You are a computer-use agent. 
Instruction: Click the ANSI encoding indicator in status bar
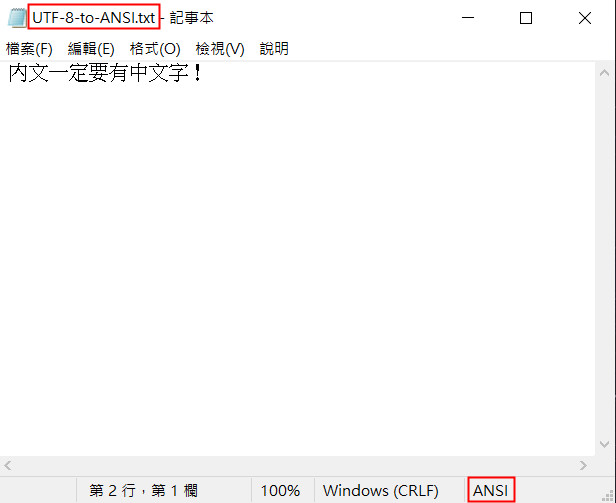click(x=491, y=490)
